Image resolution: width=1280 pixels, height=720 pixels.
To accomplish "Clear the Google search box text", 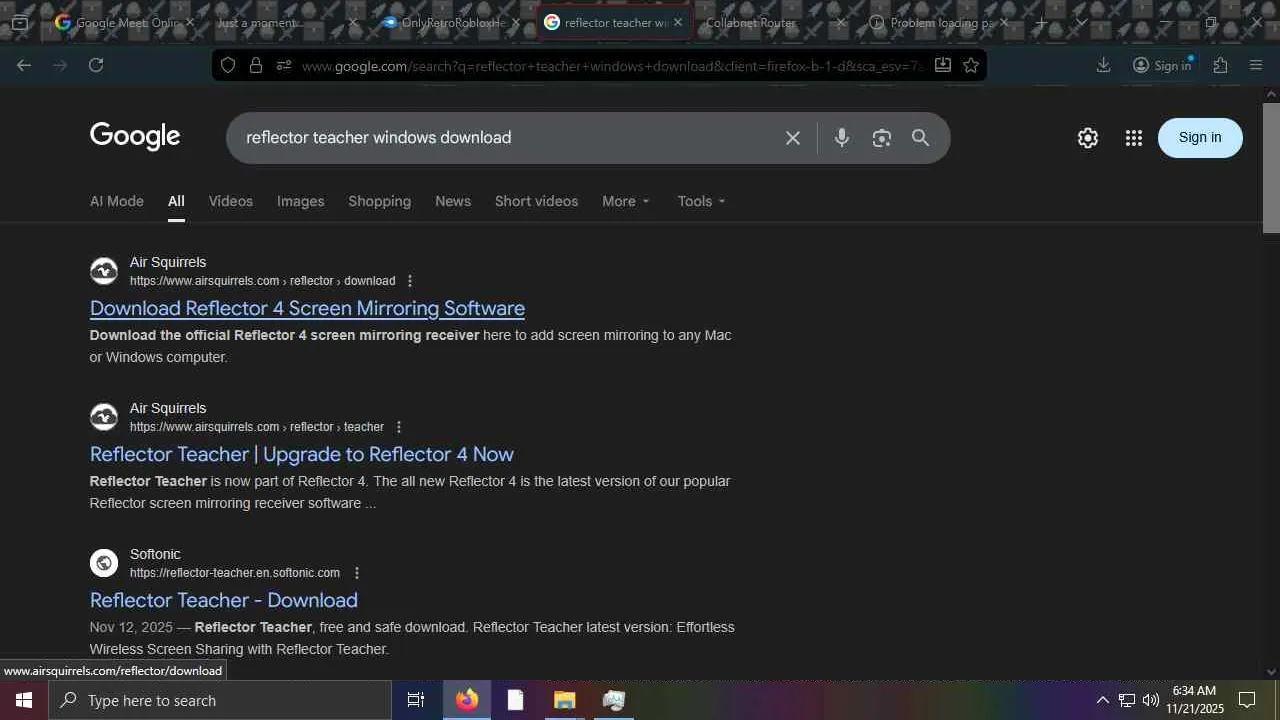I will tap(793, 138).
